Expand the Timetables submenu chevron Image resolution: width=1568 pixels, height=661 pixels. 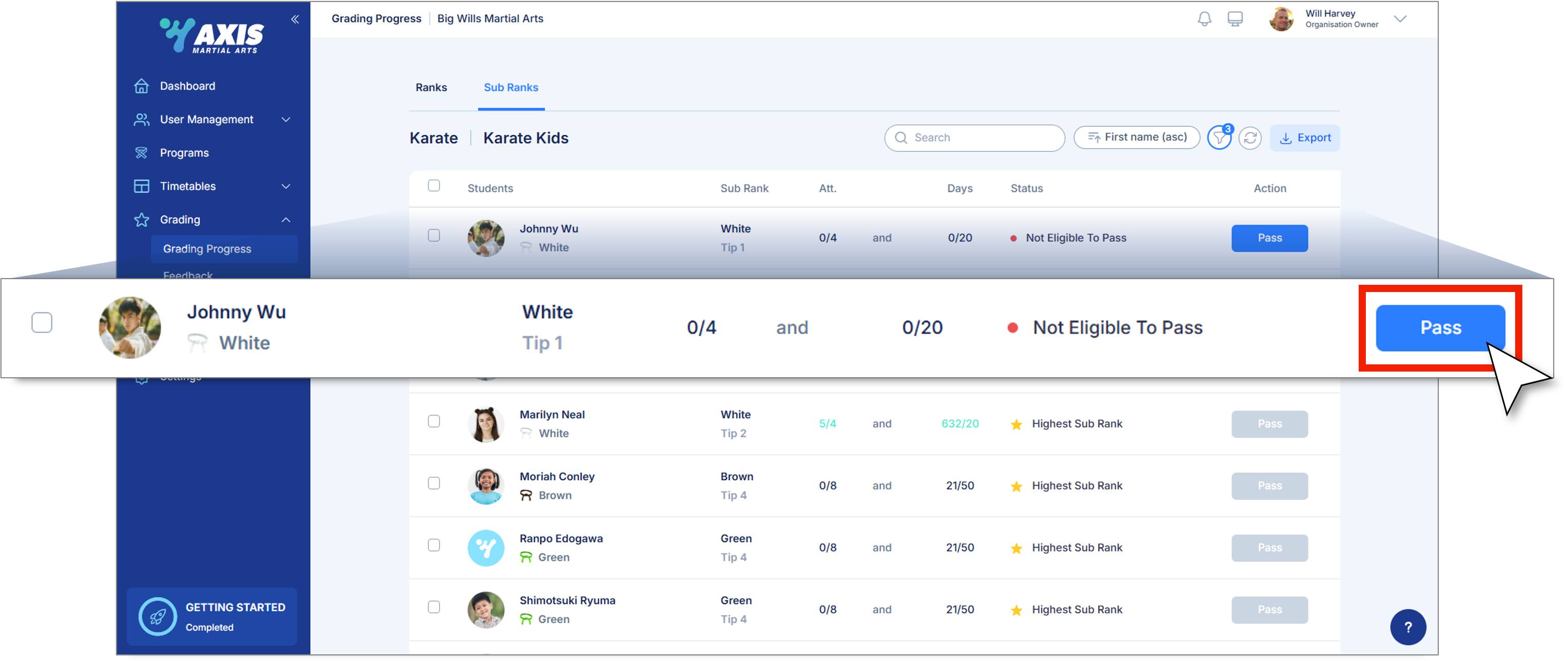click(285, 186)
